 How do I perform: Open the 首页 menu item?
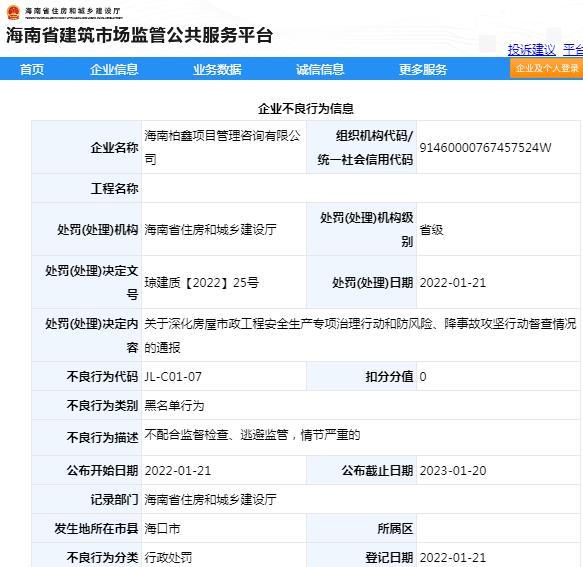click(32, 70)
